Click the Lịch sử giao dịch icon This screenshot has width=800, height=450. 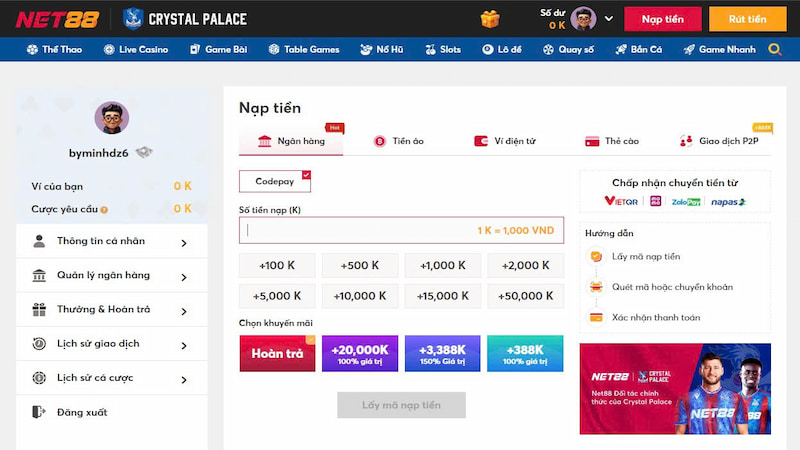click(x=39, y=343)
